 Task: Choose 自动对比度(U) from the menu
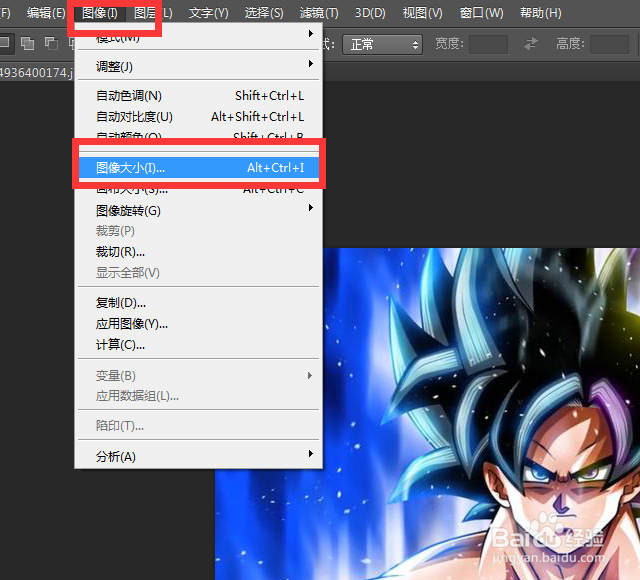point(198,117)
